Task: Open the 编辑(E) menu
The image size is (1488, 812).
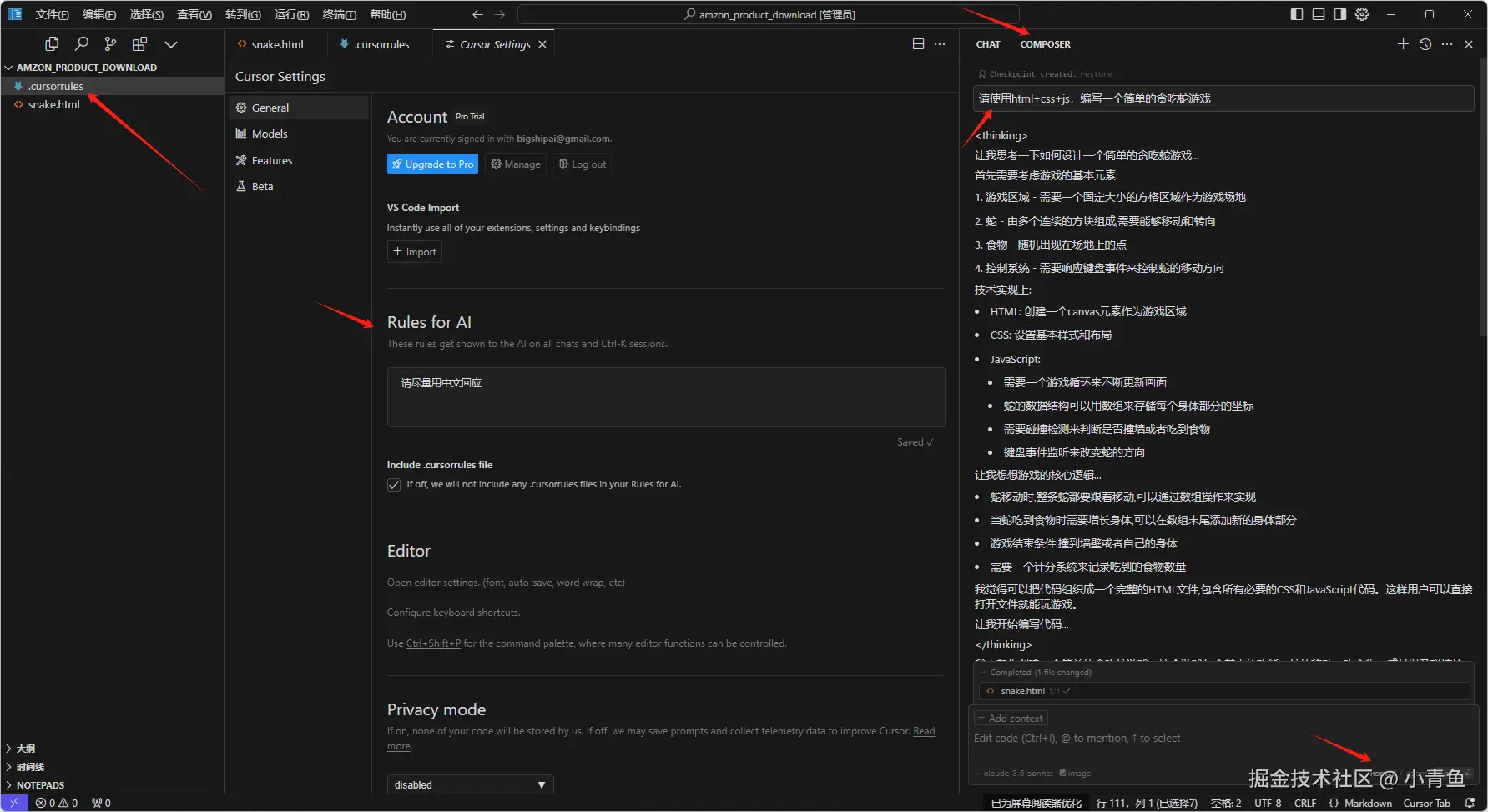Action: (x=99, y=14)
